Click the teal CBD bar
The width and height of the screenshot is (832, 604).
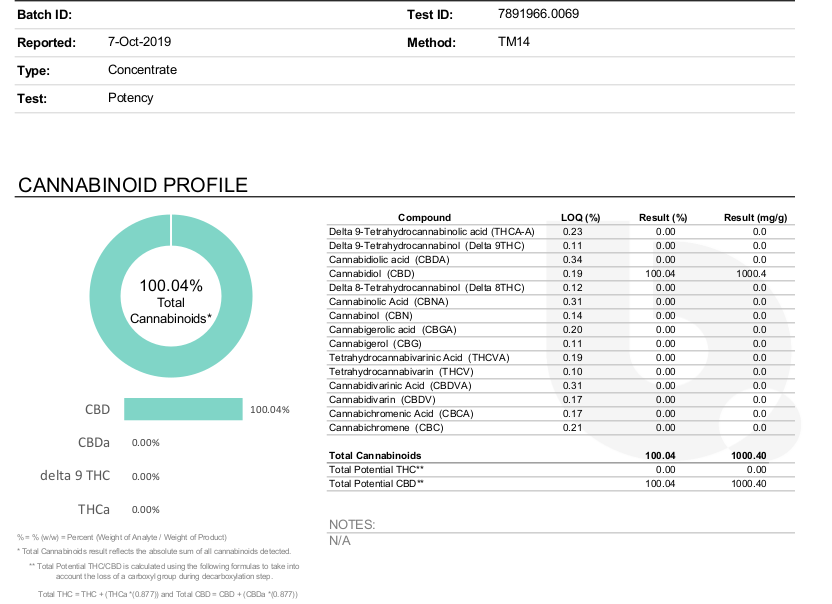click(183, 409)
